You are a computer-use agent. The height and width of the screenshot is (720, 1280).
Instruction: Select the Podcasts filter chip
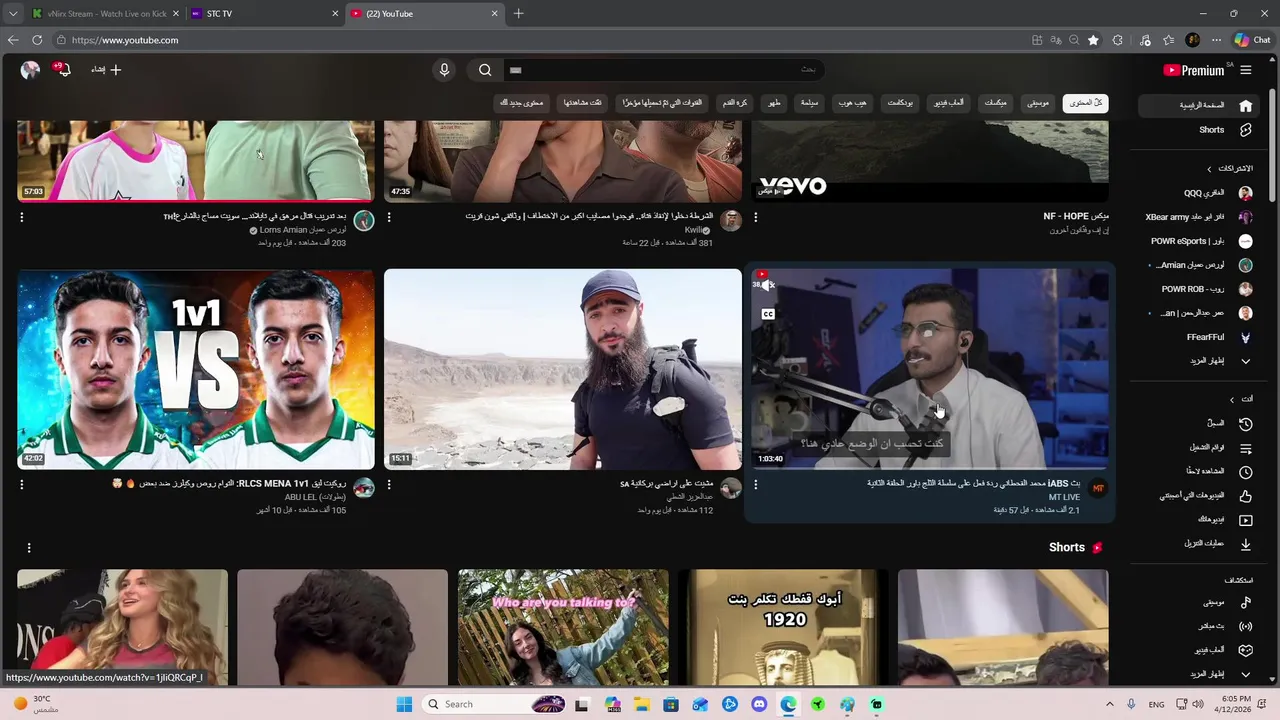[x=900, y=103]
